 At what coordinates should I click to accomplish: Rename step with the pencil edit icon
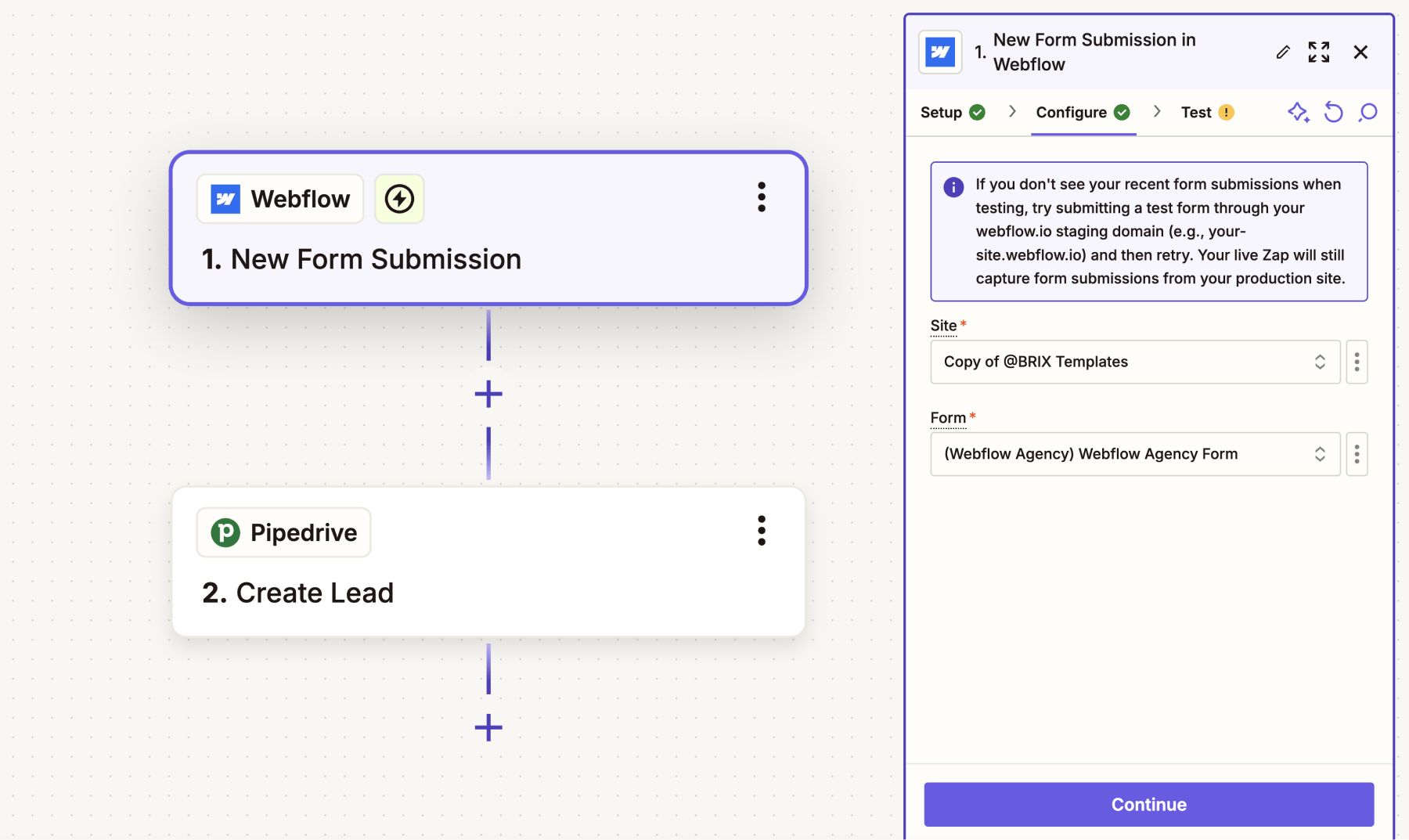tap(1283, 52)
